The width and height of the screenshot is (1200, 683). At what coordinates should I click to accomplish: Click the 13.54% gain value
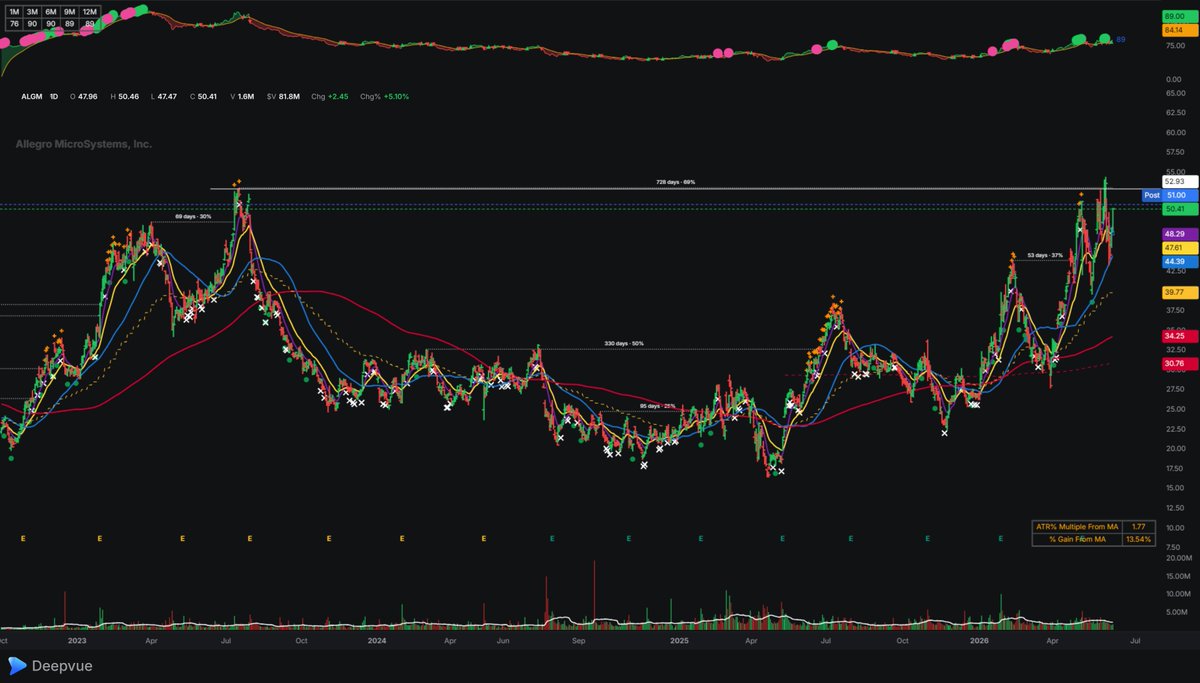pyautogui.click(x=1139, y=540)
